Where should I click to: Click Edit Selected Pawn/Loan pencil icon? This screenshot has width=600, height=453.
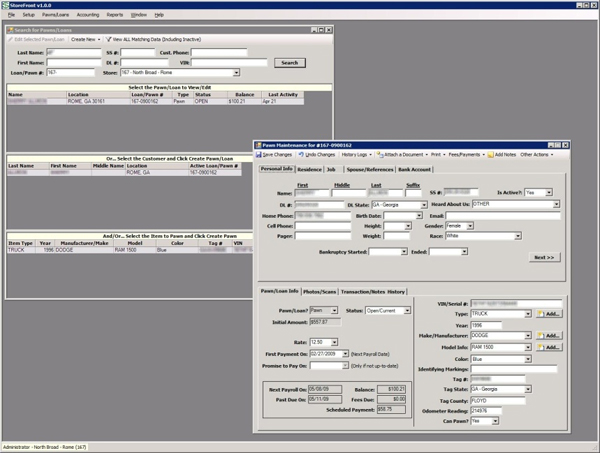tap(11, 39)
